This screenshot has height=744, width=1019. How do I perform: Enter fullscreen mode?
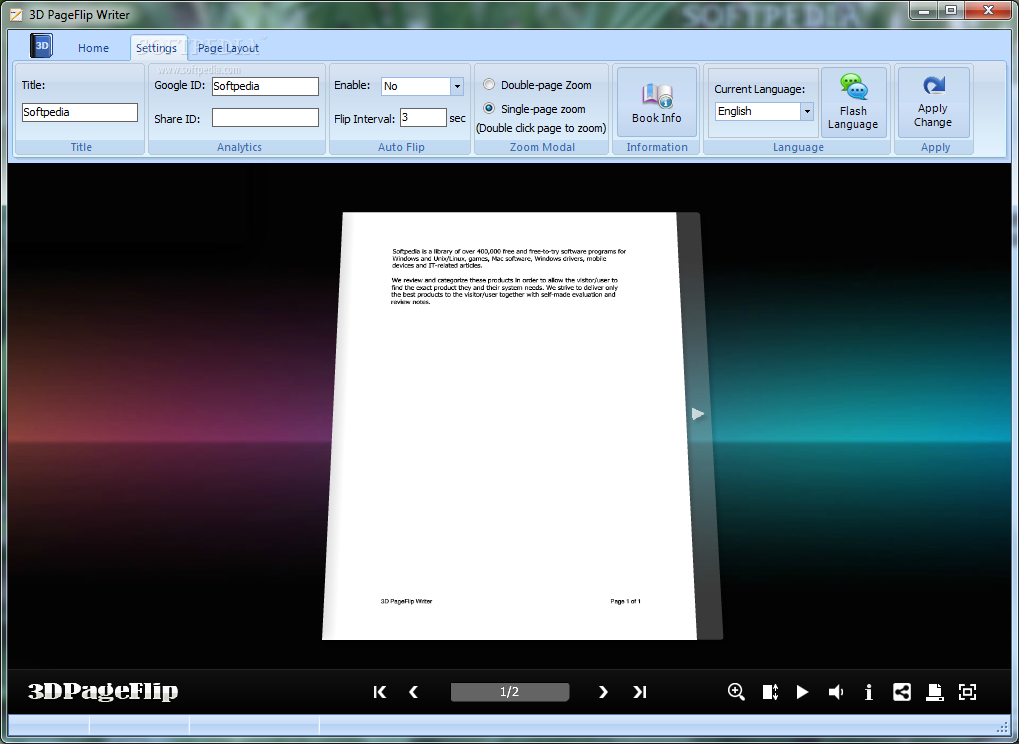tap(968, 692)
